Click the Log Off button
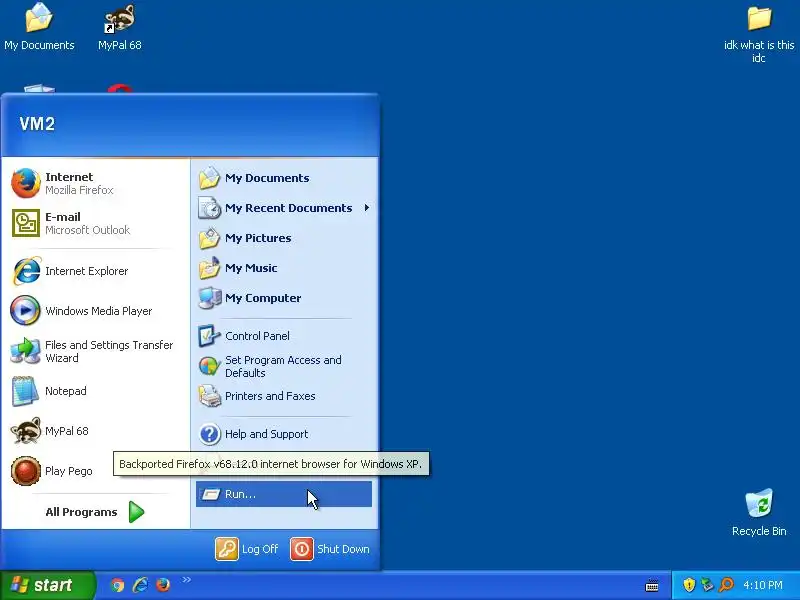Viewport: 800px width, 600px height. [x=247, y=549]
